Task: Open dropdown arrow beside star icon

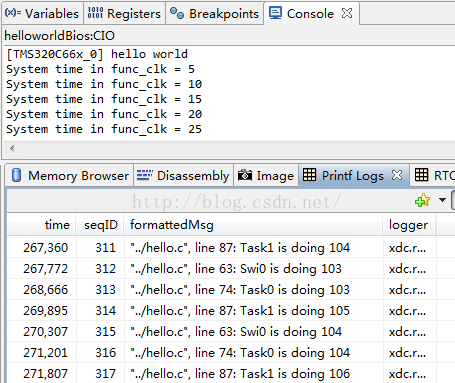Action: 442,200
